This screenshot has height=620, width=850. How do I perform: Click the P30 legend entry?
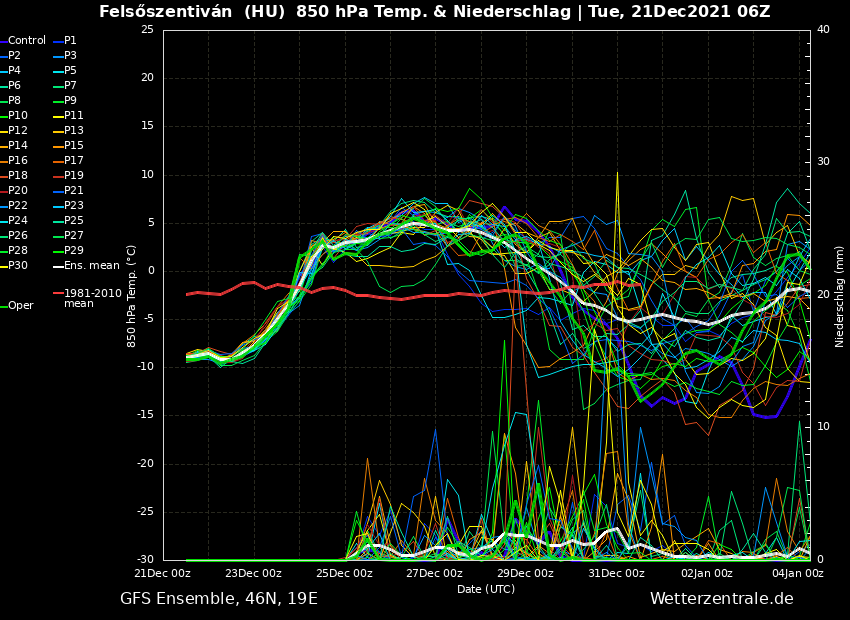18,266
